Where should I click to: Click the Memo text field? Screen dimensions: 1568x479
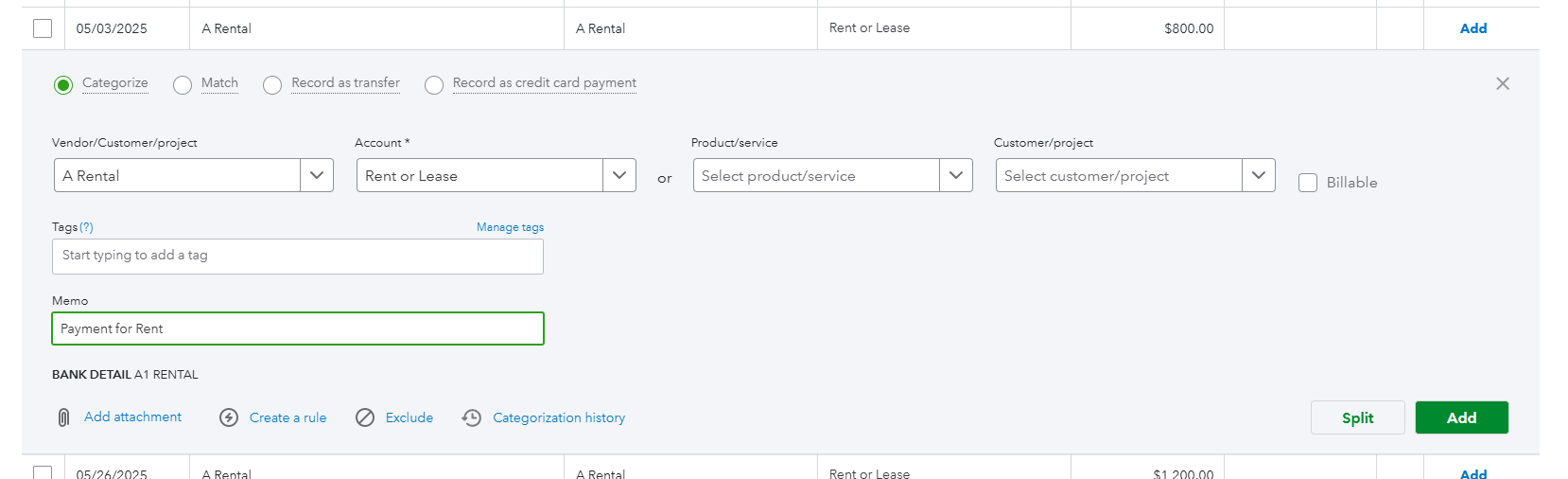pos(298,328)
